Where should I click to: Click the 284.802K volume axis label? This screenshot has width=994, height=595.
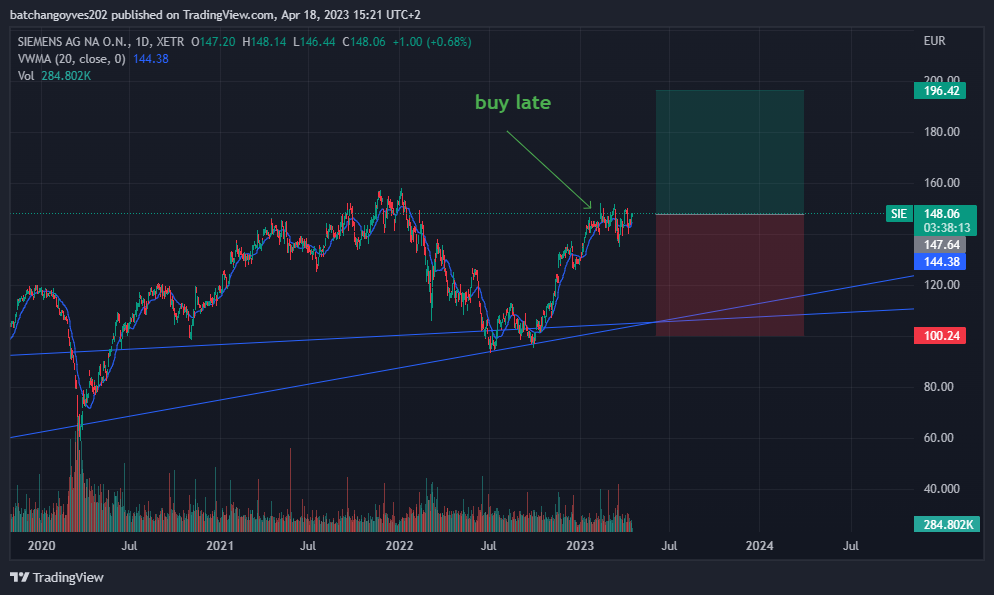click(947, 525)
